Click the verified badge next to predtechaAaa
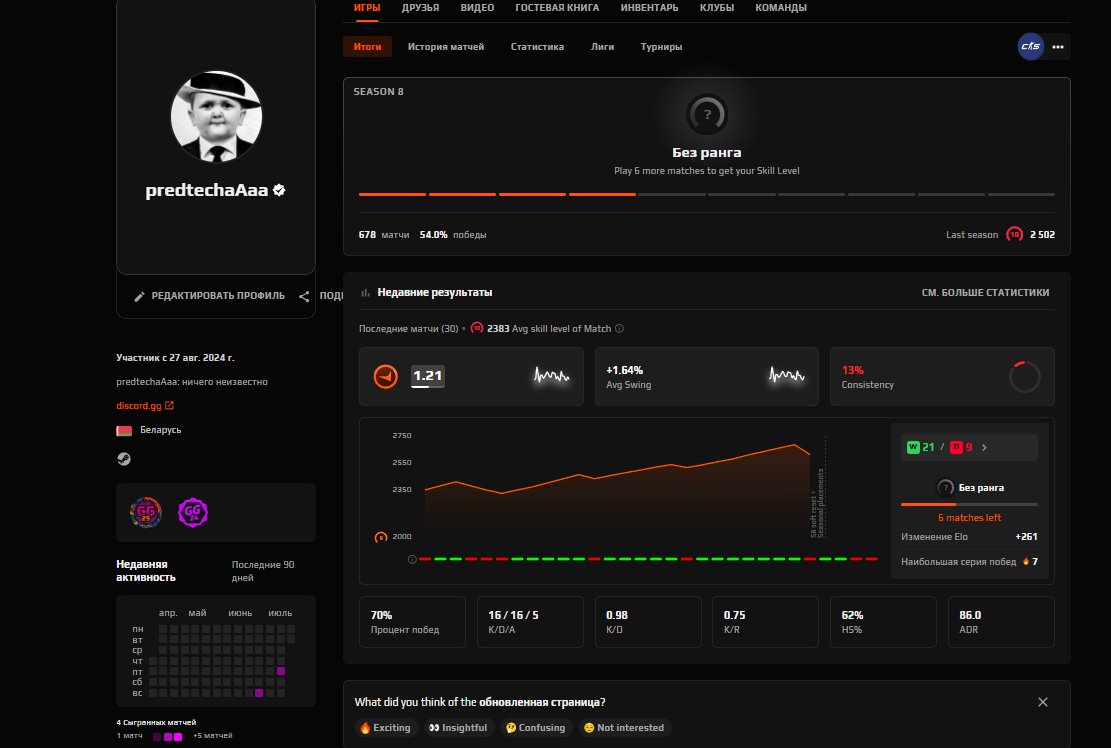The height and width of the screenshot is (748, 1111). pyautogui.click(x=279, y=190)
